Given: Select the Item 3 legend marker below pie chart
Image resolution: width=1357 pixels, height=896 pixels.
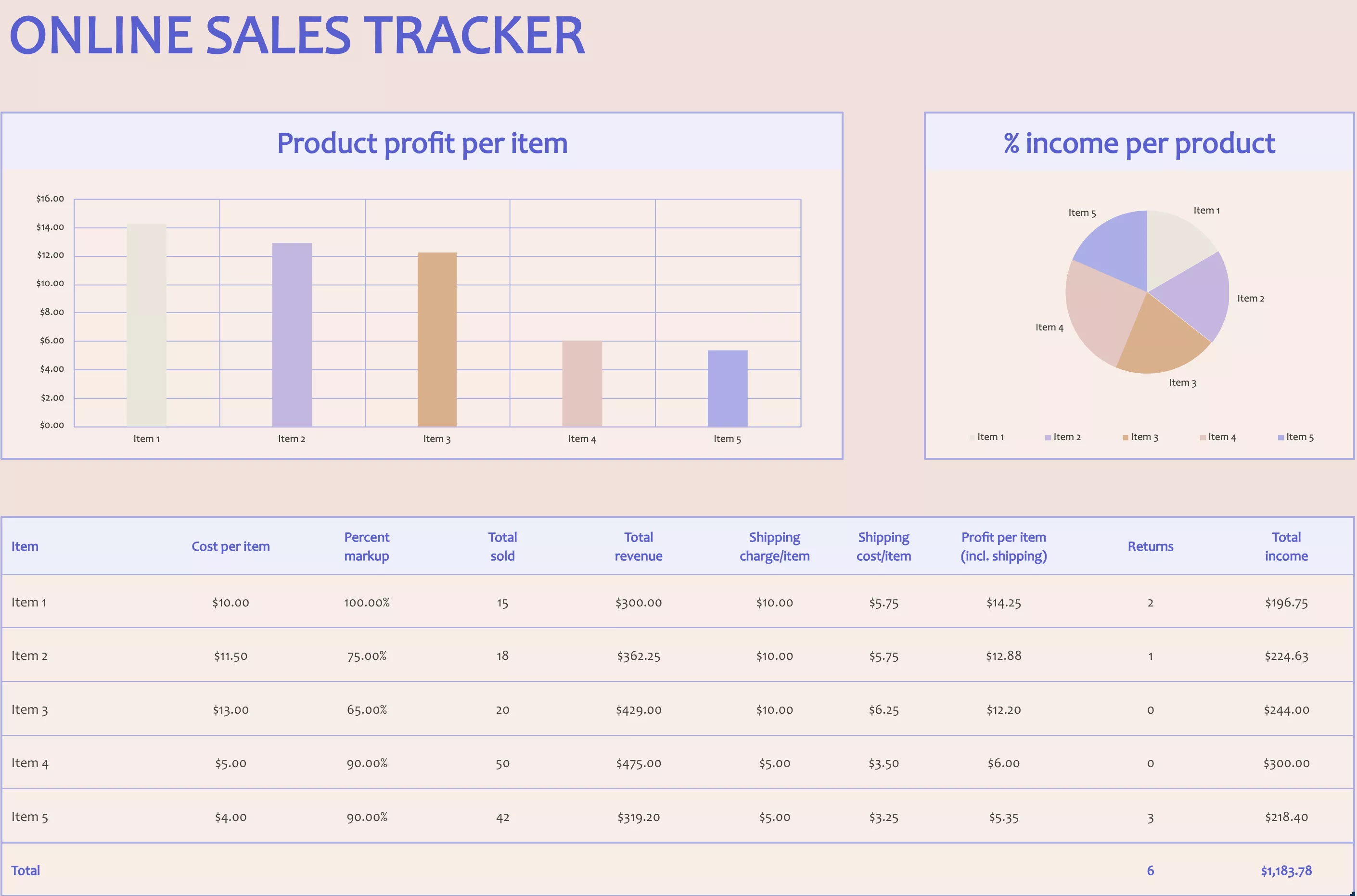Looking at the screenshot, I should 1125,437.
